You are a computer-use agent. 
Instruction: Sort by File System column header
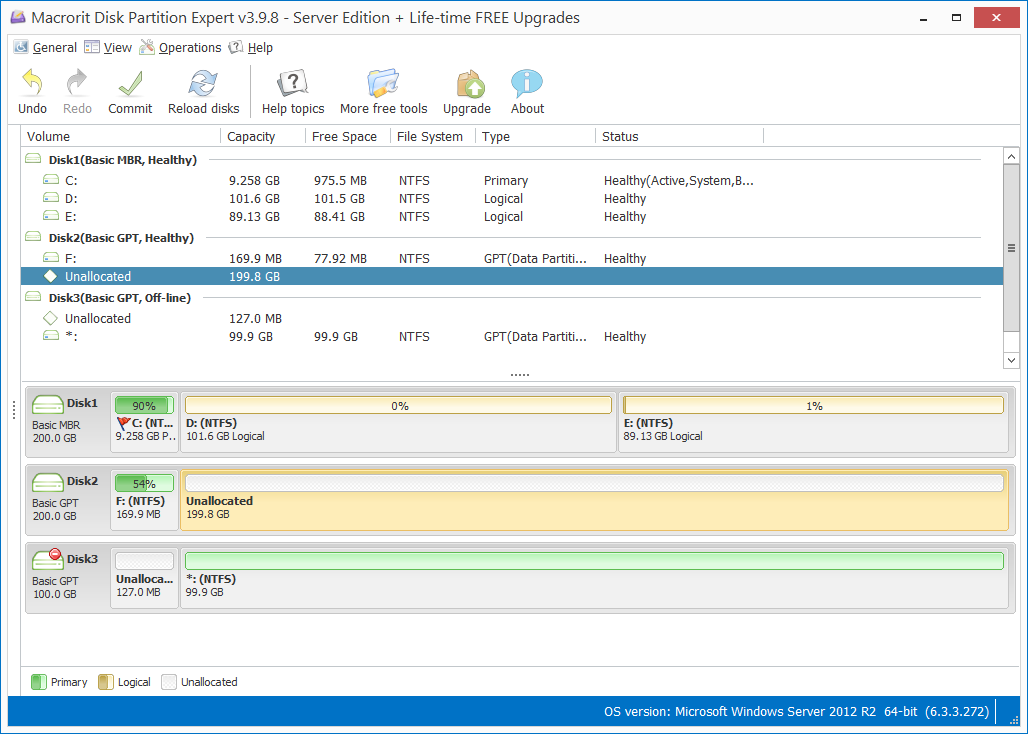433,136
